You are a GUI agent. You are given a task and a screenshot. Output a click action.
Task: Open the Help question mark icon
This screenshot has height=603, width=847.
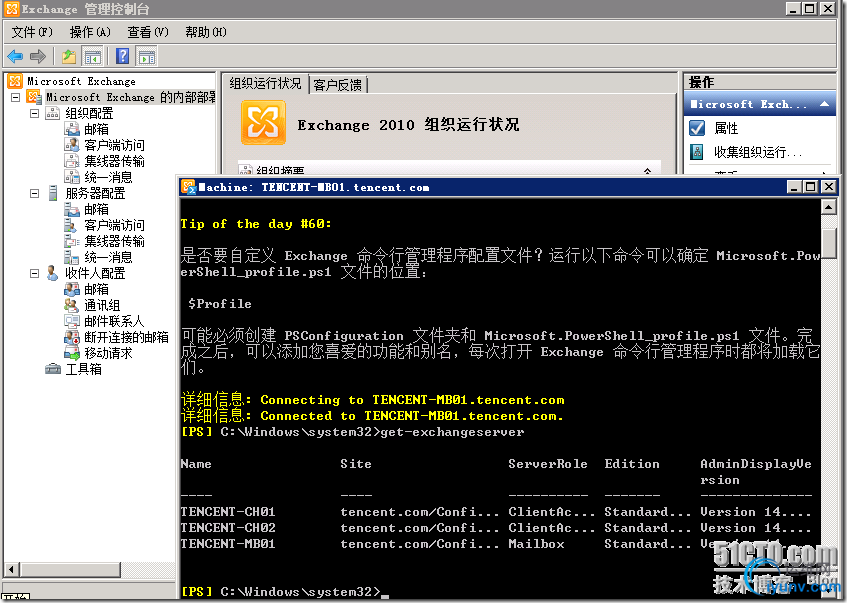click(123, 56)
